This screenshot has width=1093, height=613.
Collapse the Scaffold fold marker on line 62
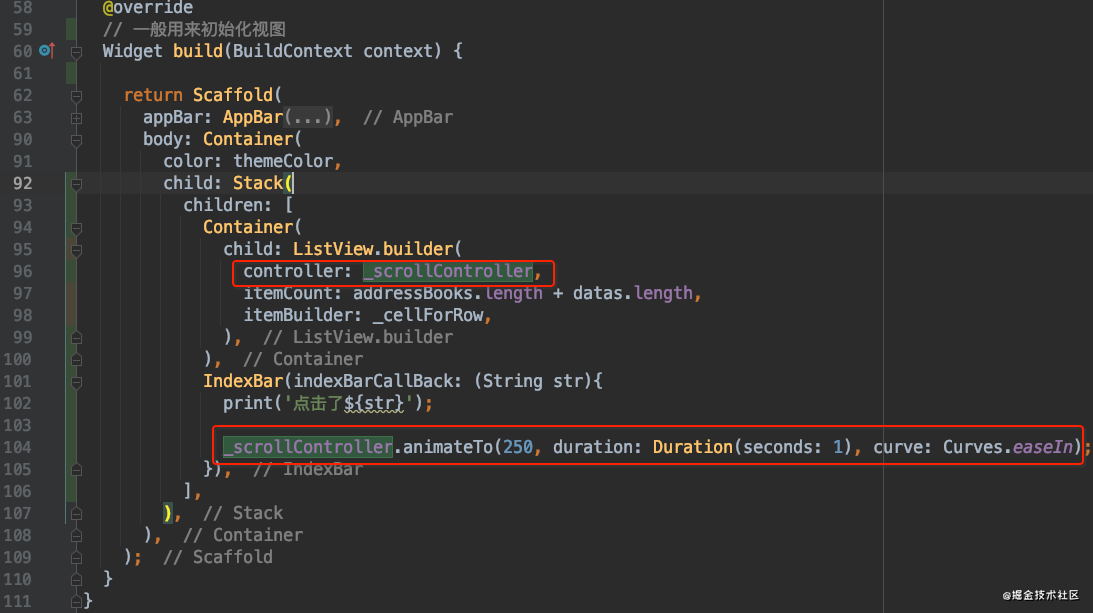point(77,96)
